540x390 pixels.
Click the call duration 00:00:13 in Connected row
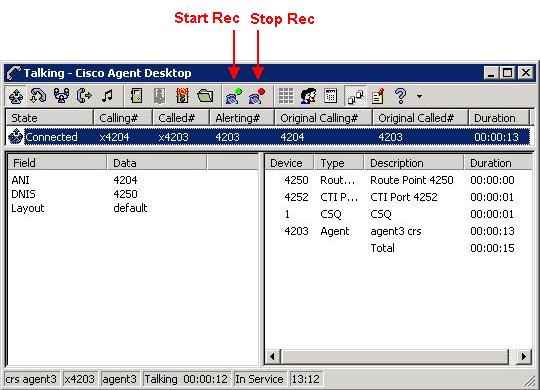[496, 137]
